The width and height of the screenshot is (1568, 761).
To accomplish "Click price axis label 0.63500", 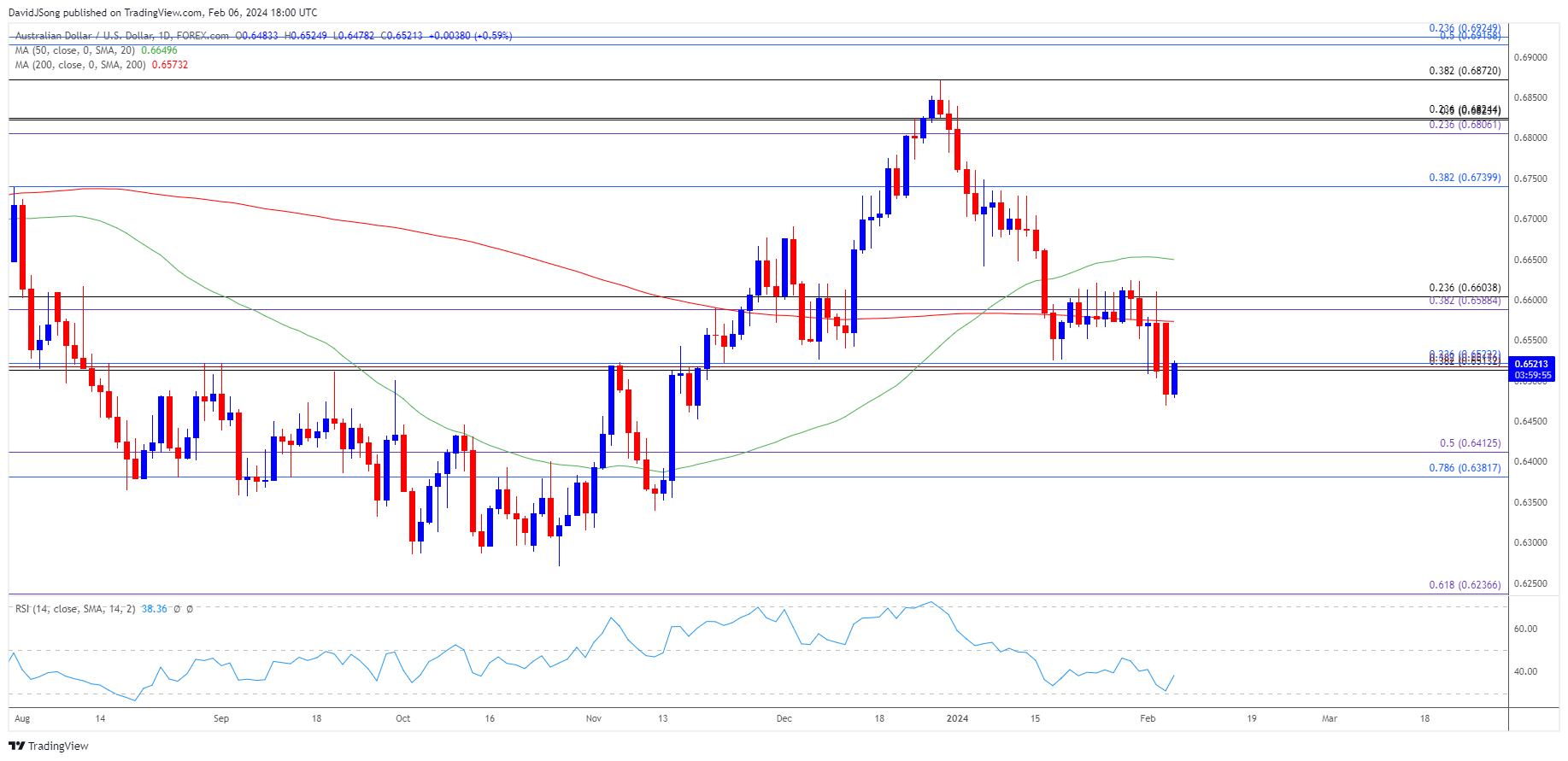I will point(1530,502).
